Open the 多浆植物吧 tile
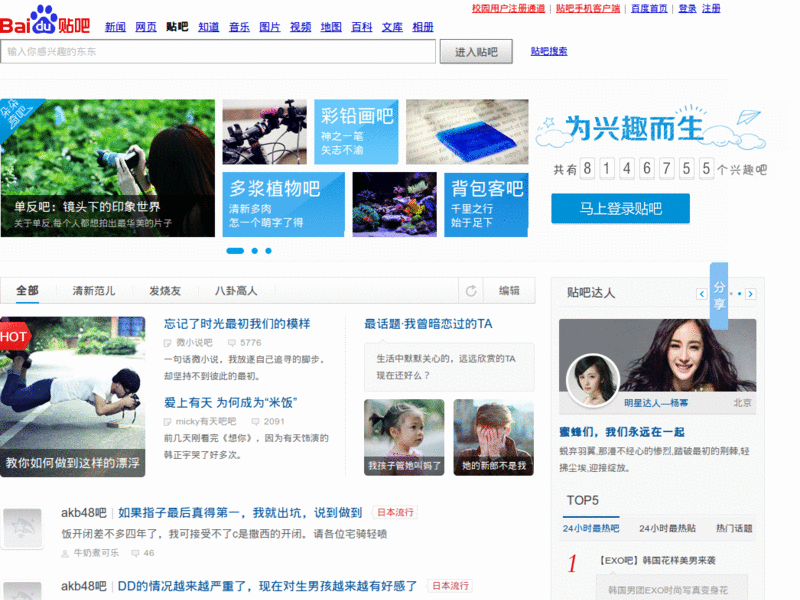 (284, 205)
